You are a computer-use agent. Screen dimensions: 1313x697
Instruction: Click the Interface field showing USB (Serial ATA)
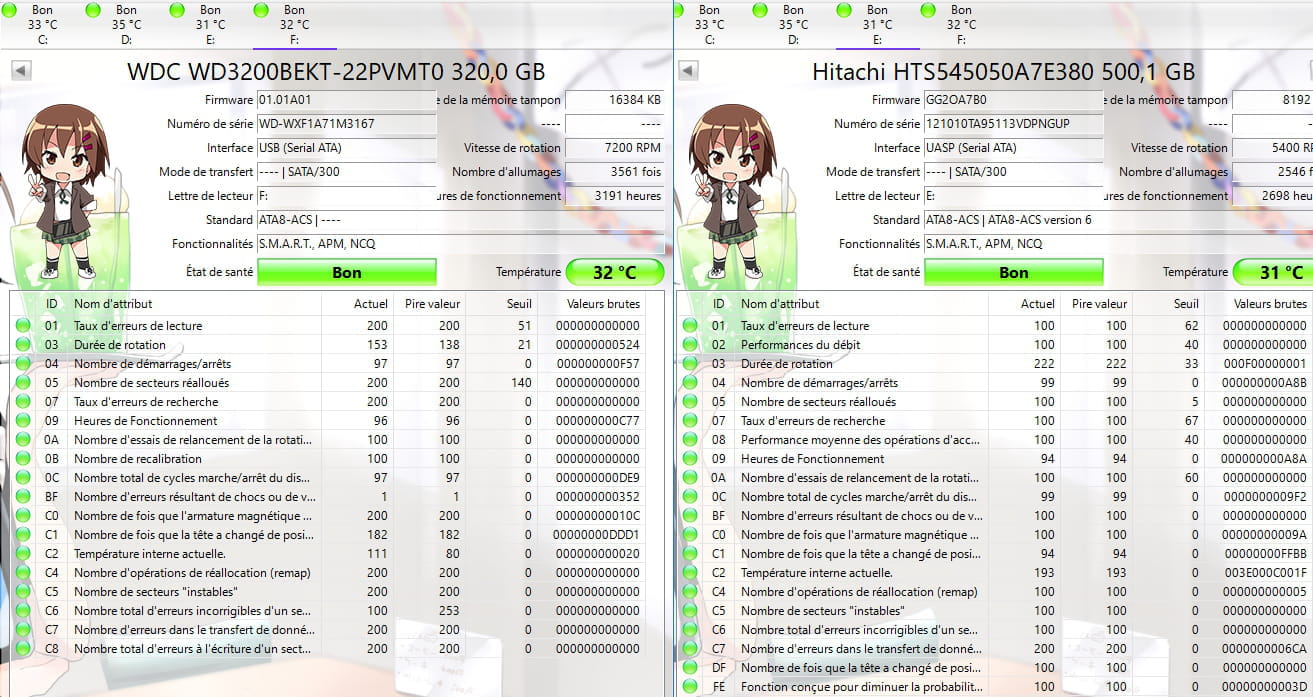click(x=347, y=148)
